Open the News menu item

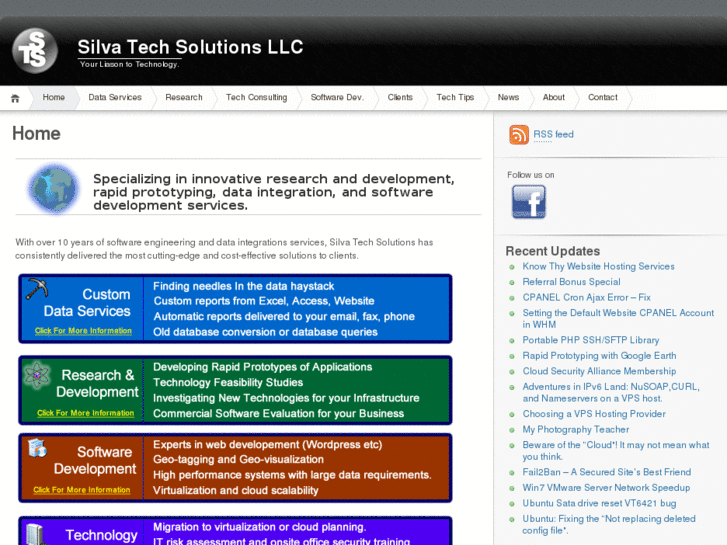point(508,97)
